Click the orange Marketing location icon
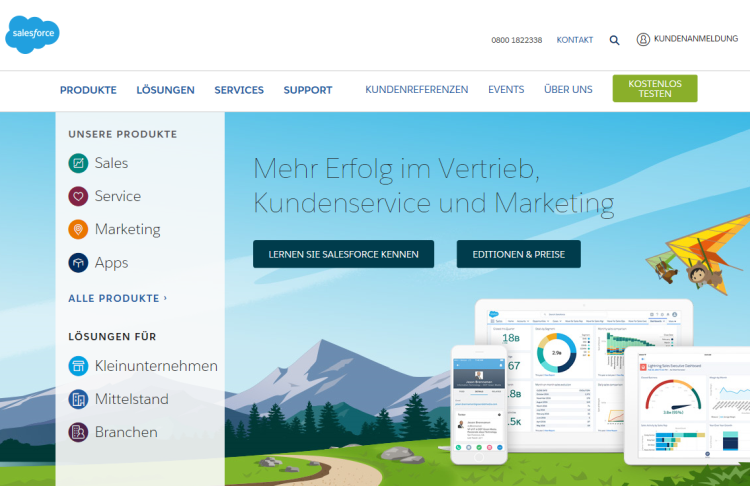Image resolution: width=750 pixels, height=500 pixels. point(78,230)
